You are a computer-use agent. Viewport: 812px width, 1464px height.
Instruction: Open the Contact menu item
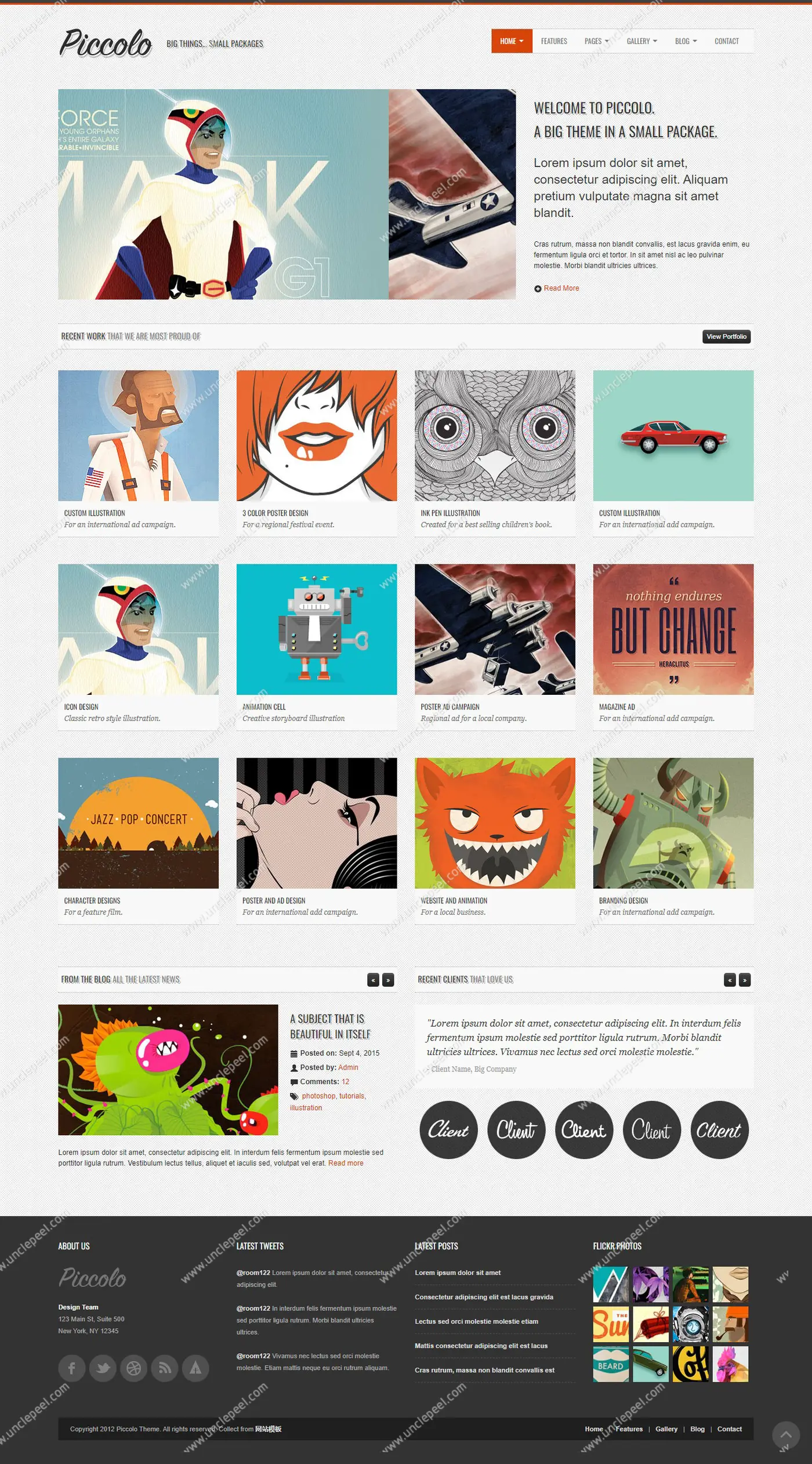[x=727, y=41]
